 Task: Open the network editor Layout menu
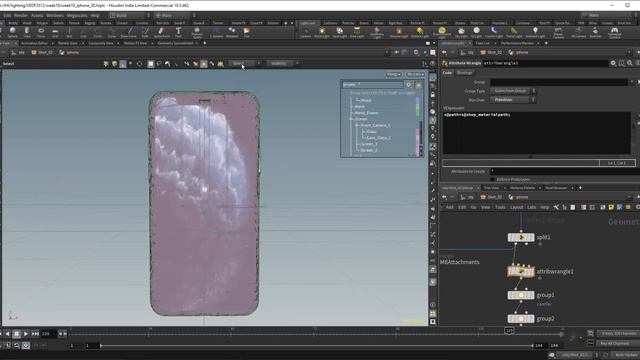point(516,207)
